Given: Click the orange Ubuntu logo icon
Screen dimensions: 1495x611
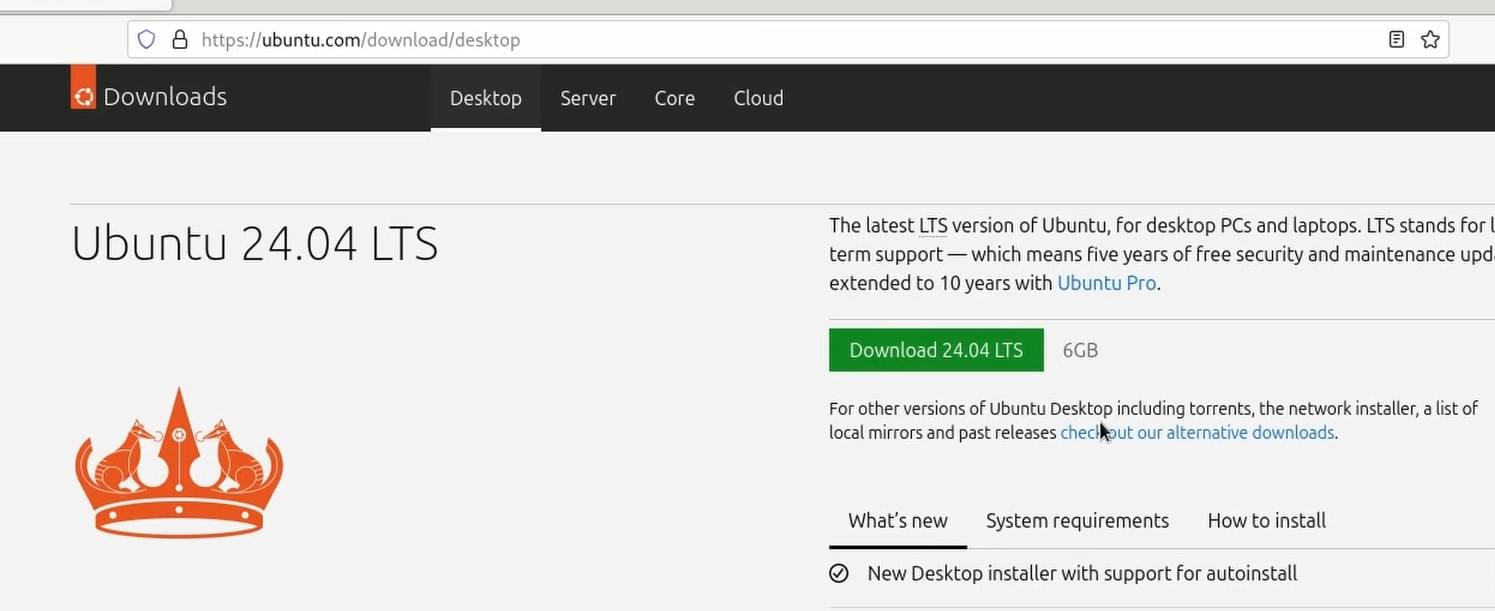Looking at the screenshot, I should point(83,87).
